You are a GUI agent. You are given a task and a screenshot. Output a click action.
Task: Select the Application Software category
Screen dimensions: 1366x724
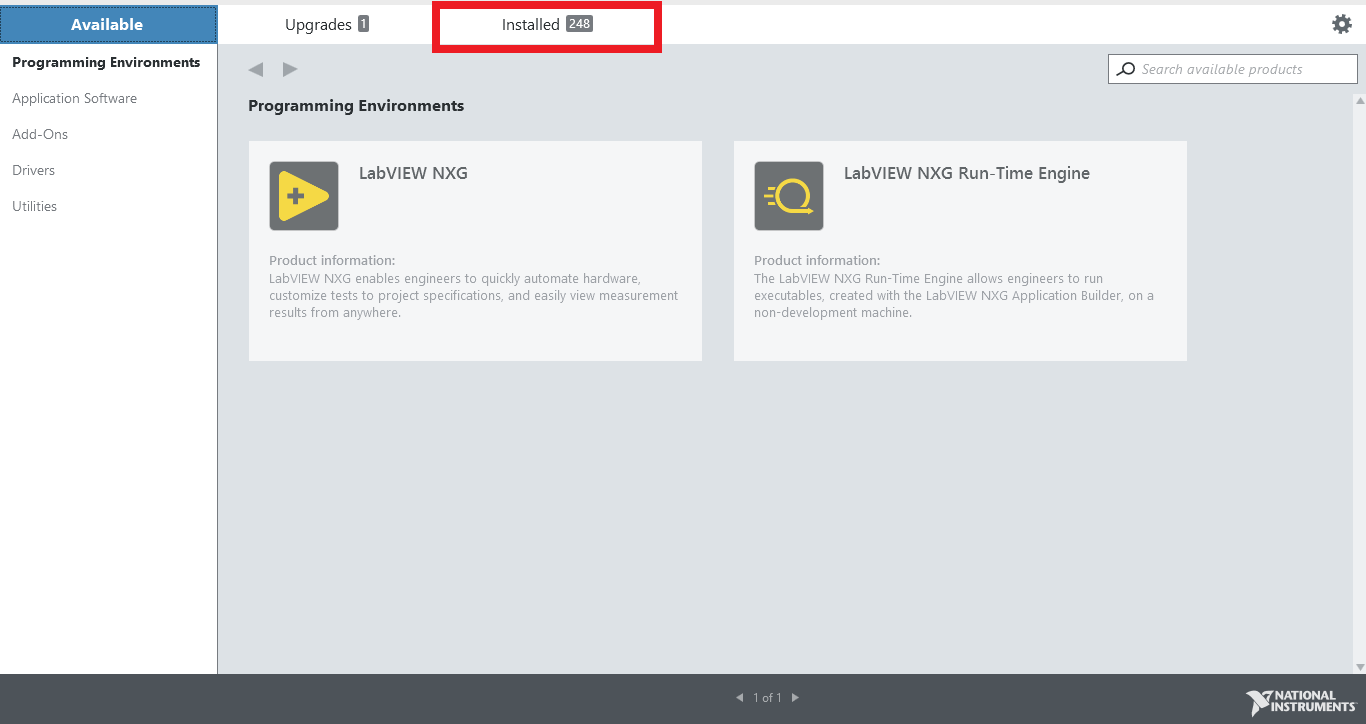74,98
